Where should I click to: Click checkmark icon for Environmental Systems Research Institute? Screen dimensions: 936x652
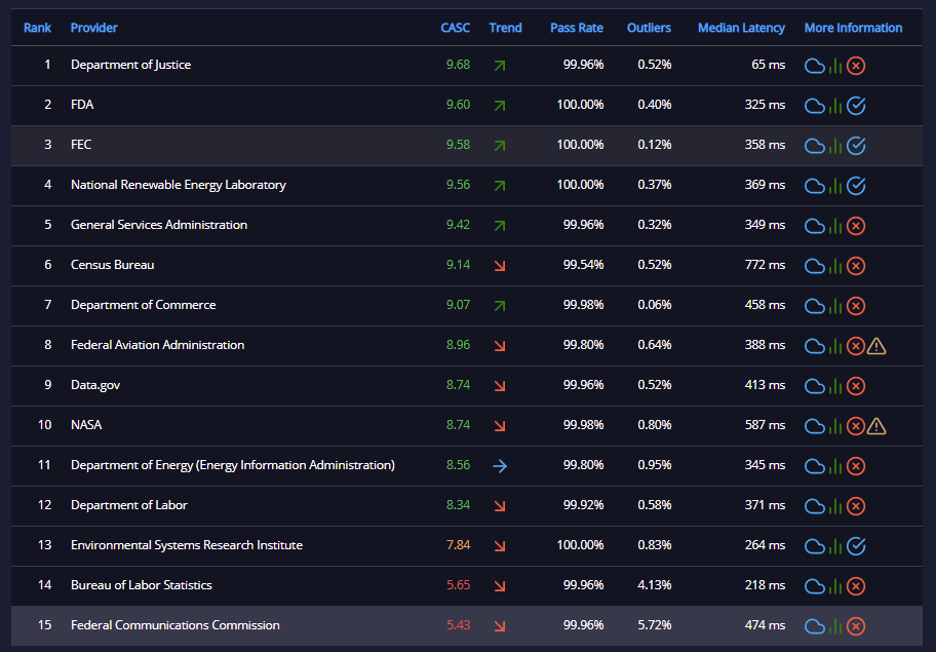click(856, 546)
